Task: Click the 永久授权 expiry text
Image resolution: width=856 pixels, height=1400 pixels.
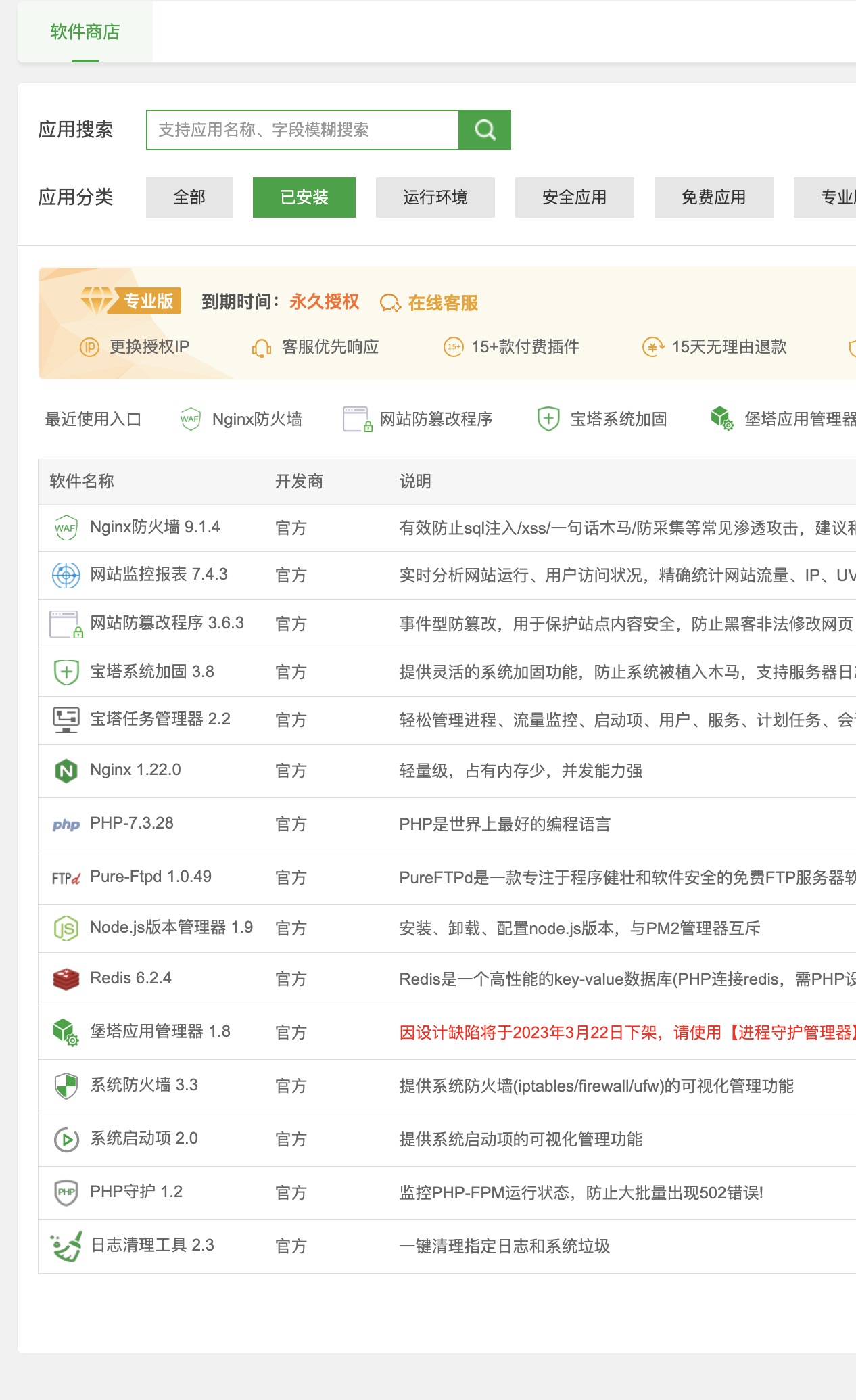Action: pyautogui.click(x=325, y=302)
